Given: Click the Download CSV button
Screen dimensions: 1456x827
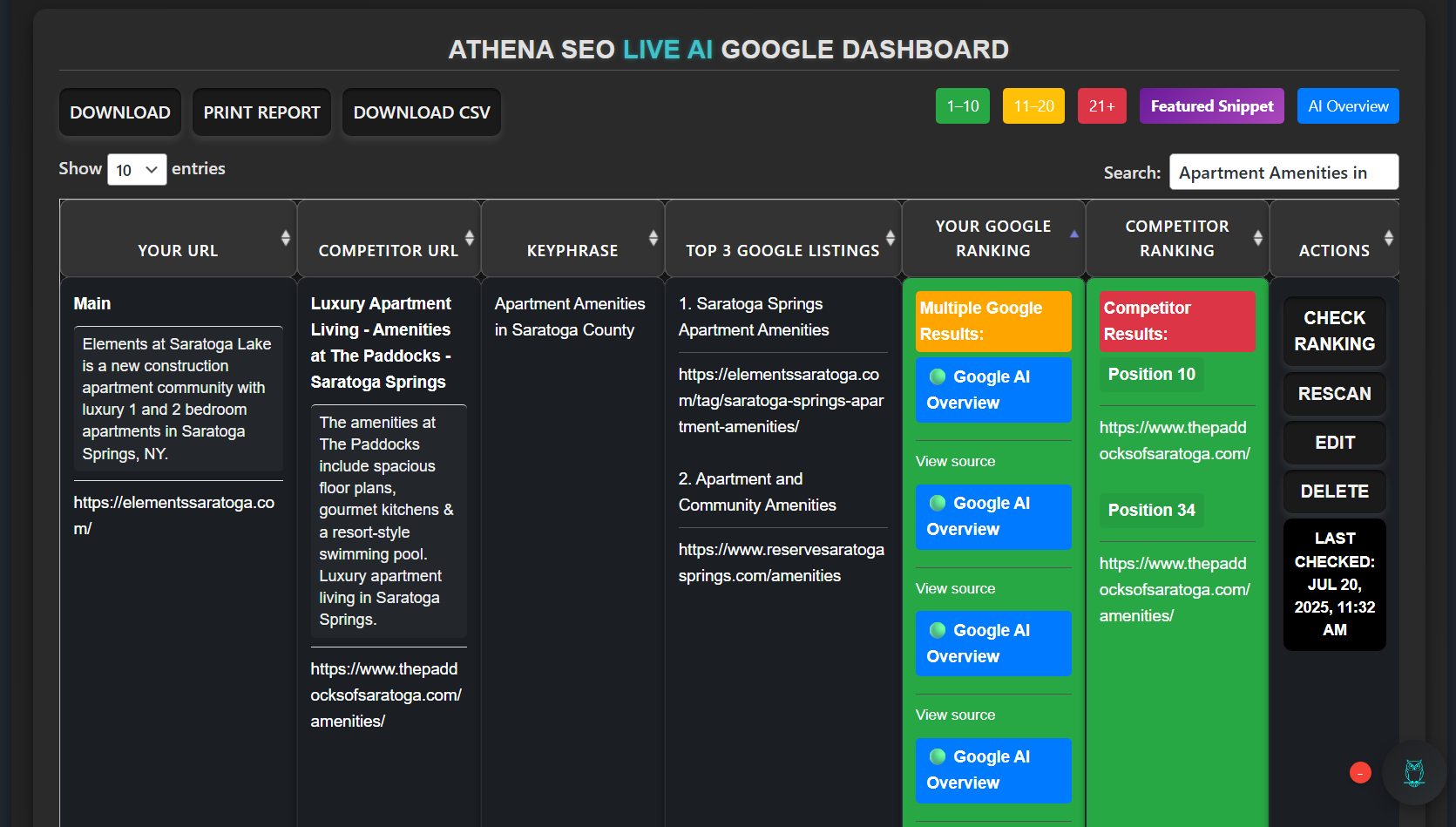Looking at the screenshot, I should 422,112.
